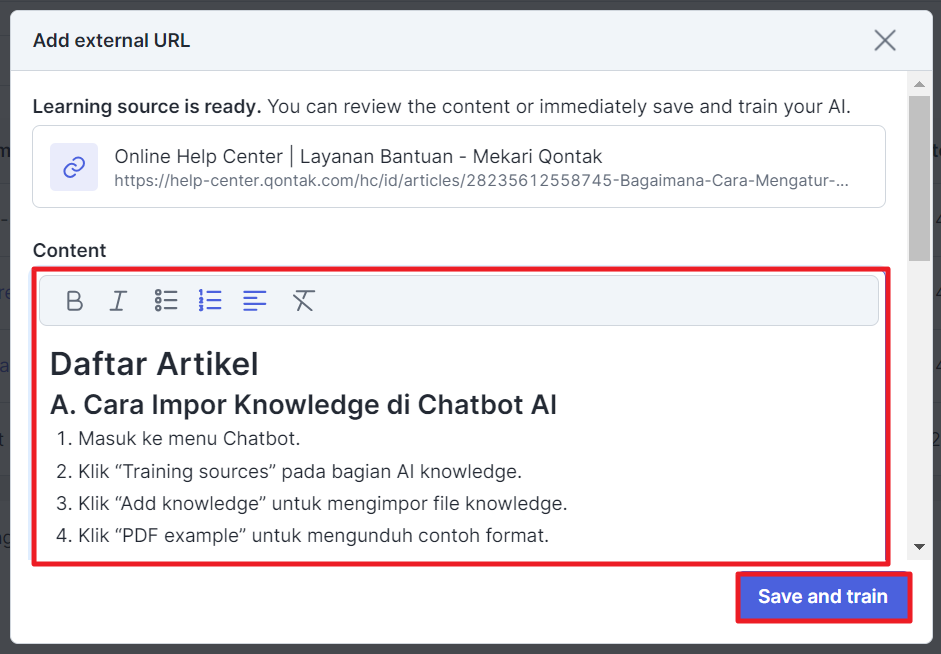Image resolution: width=941 pixels, height=654 pixels.
Task: Click the scrollbar down arrow
Action: tap(919, 548)
